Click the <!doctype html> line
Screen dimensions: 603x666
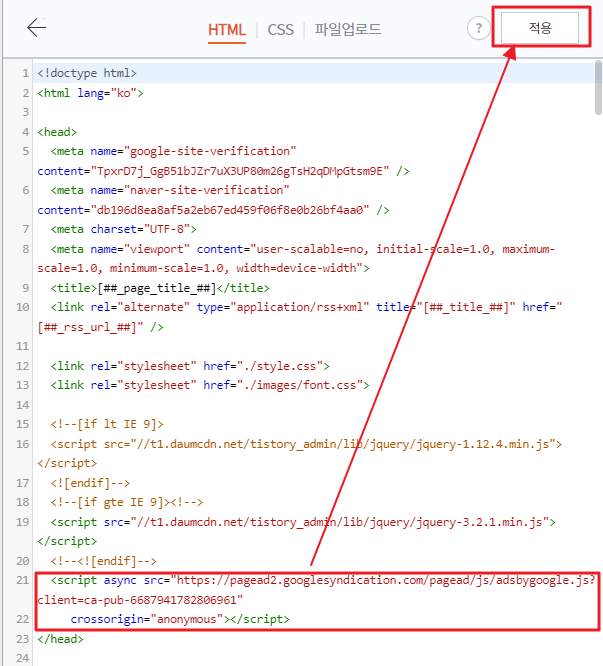(x=87, y=73)
